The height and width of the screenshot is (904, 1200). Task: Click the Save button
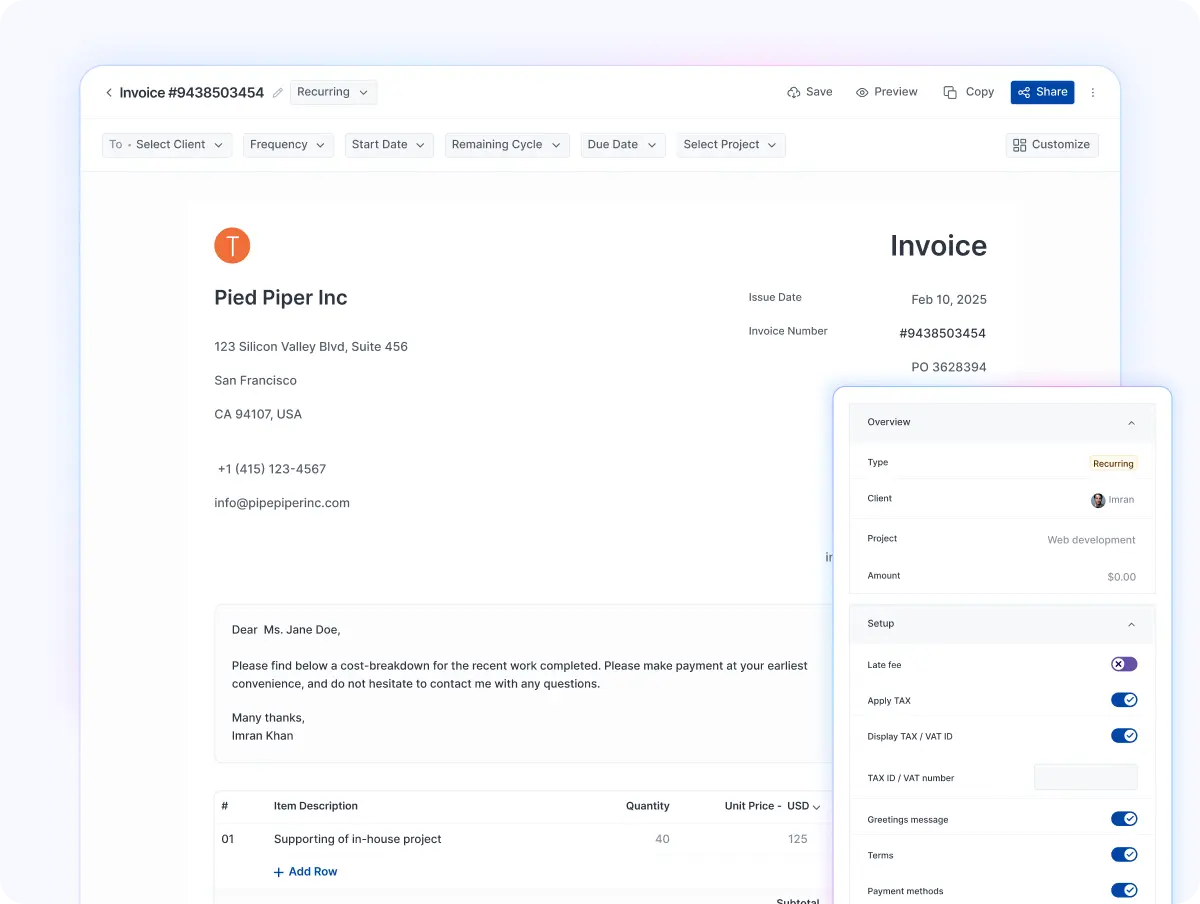810,92
